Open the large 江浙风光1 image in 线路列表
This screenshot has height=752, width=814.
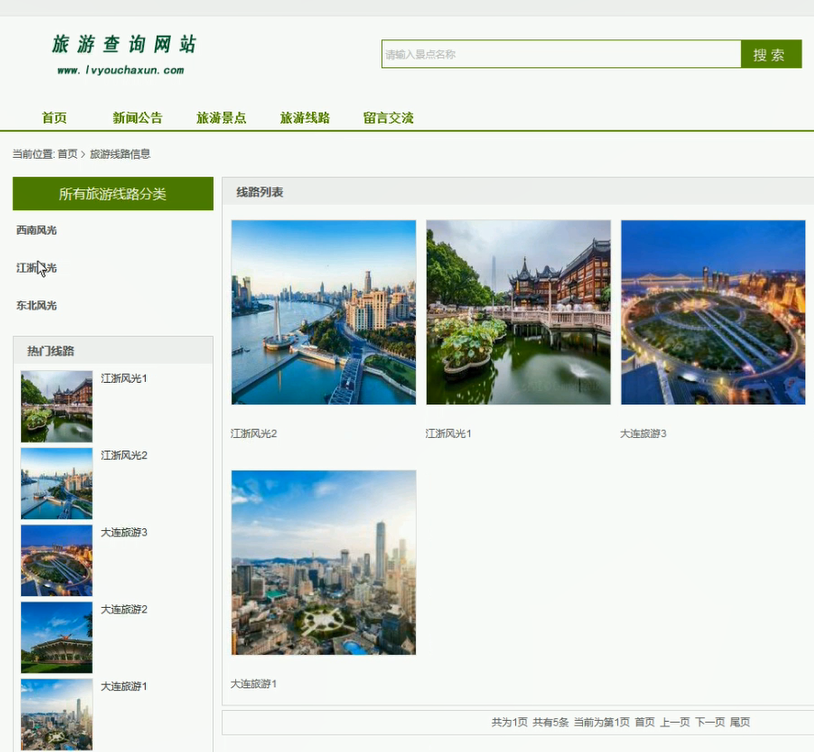(x=519, y=312)
